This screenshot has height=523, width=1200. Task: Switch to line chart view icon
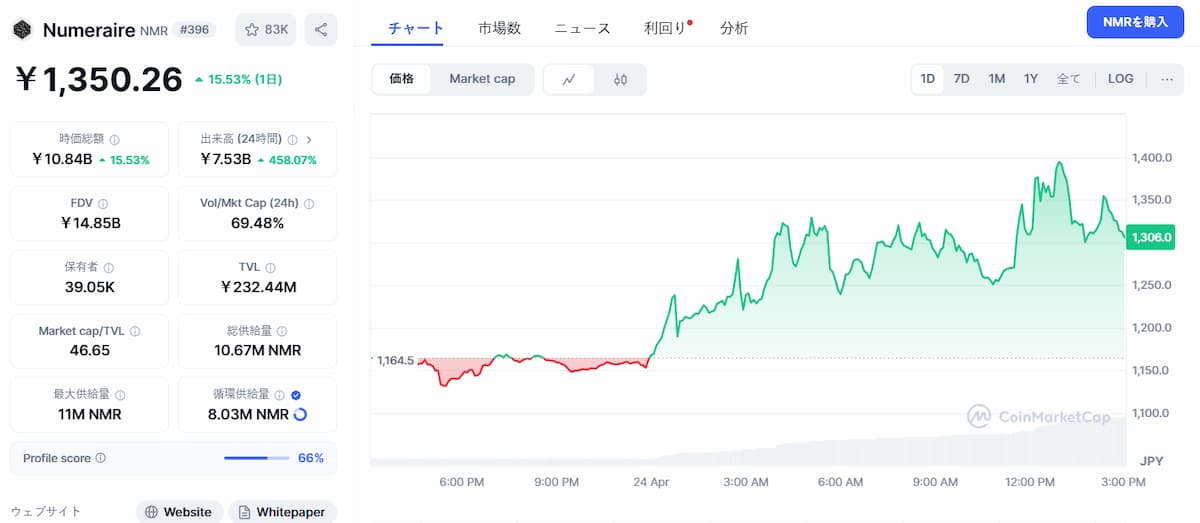(569, 79)
